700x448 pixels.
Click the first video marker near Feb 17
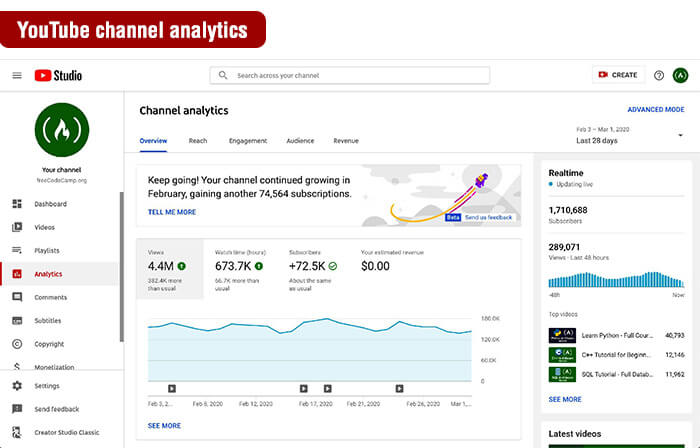click(304, 389)
